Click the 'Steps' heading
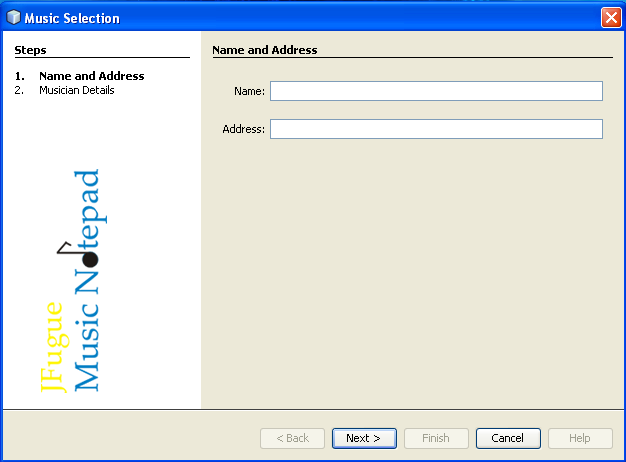 (30, 50)
